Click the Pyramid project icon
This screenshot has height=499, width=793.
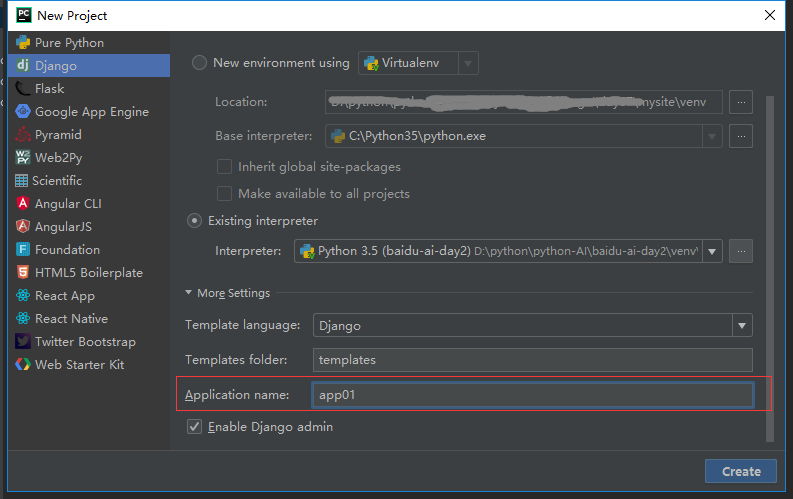[23, 134]
